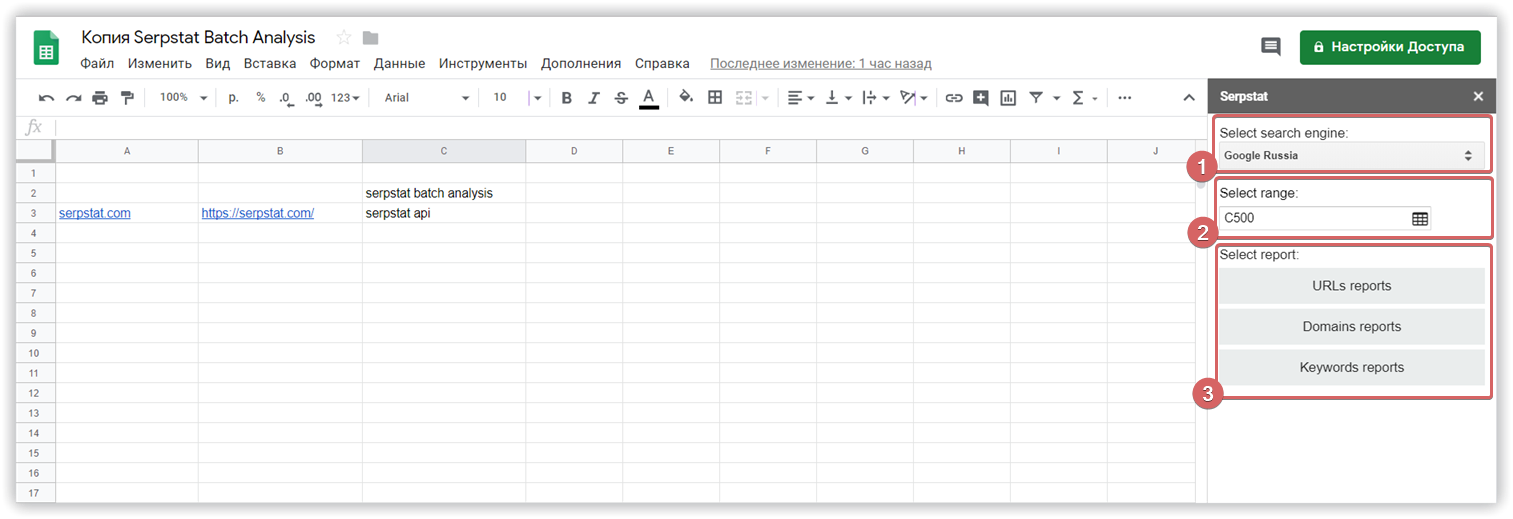Click the Keywords reports button
The height and width of the screenshot is (519, 1513).
click(x=1351, y=367)
